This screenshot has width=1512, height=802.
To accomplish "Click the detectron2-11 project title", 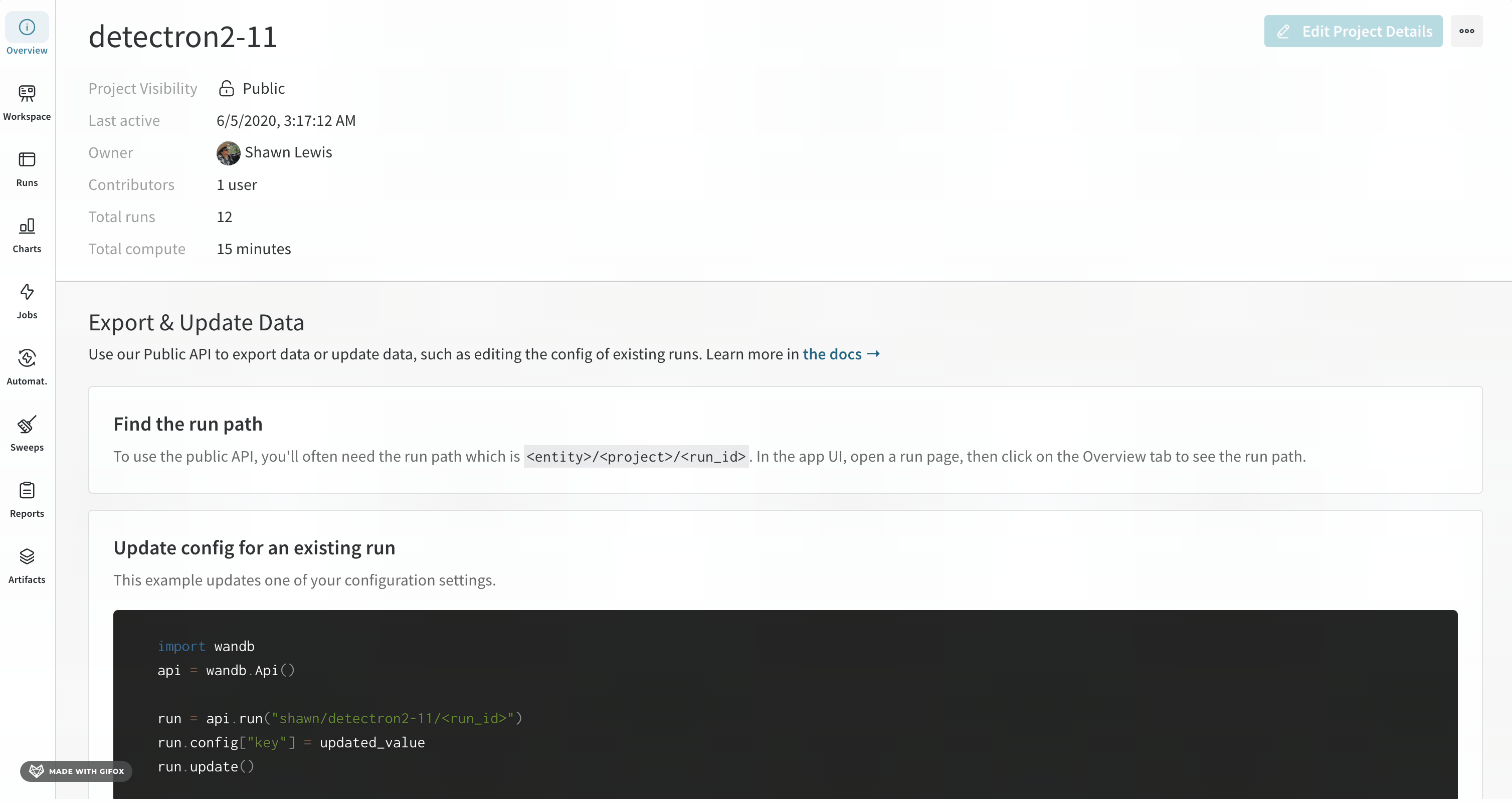I will click(182, 37).
